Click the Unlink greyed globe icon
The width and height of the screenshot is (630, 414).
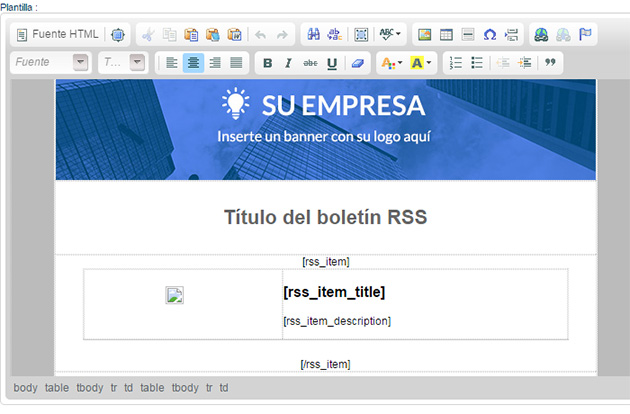(563, 35)
